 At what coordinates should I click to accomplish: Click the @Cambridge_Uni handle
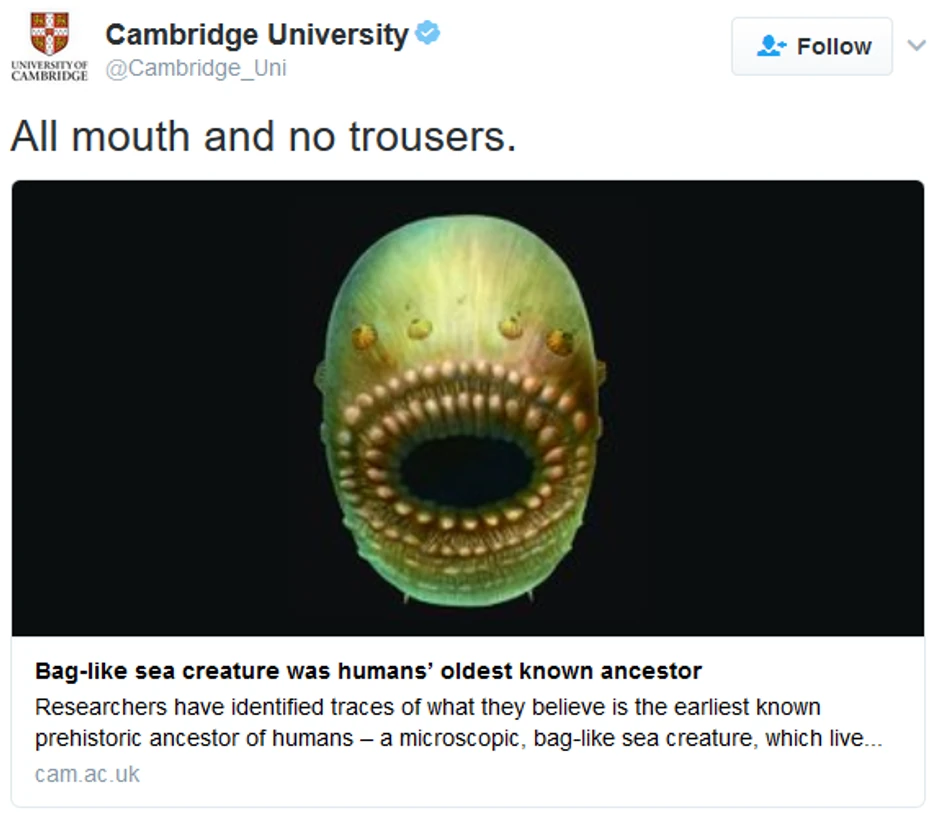click(x=196, y=70)
